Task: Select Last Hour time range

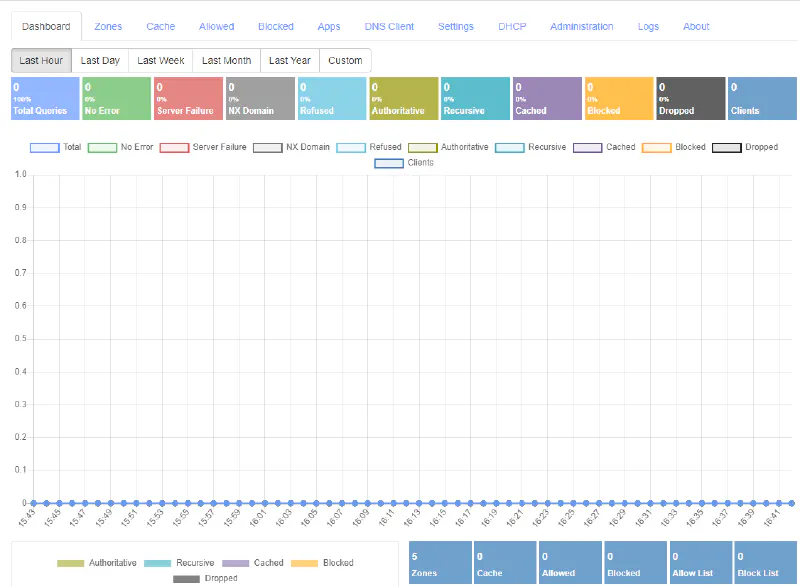Action: tap(41, 60)
